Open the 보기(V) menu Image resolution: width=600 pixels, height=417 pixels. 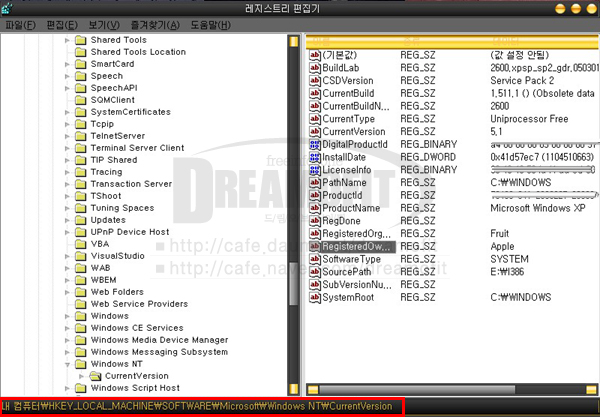point(104,25)
